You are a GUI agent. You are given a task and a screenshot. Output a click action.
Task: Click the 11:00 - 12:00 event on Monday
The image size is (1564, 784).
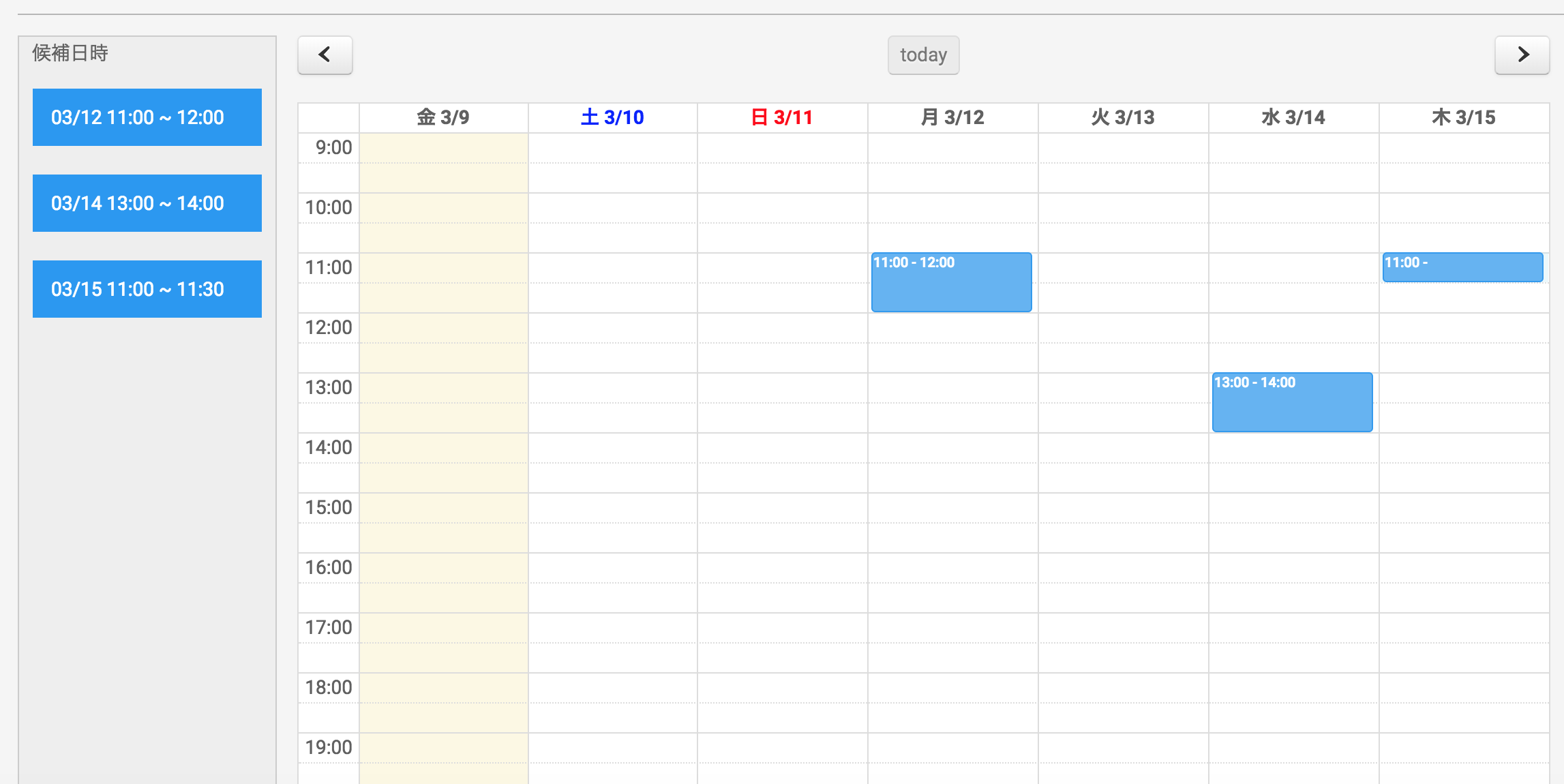[951, 283]
